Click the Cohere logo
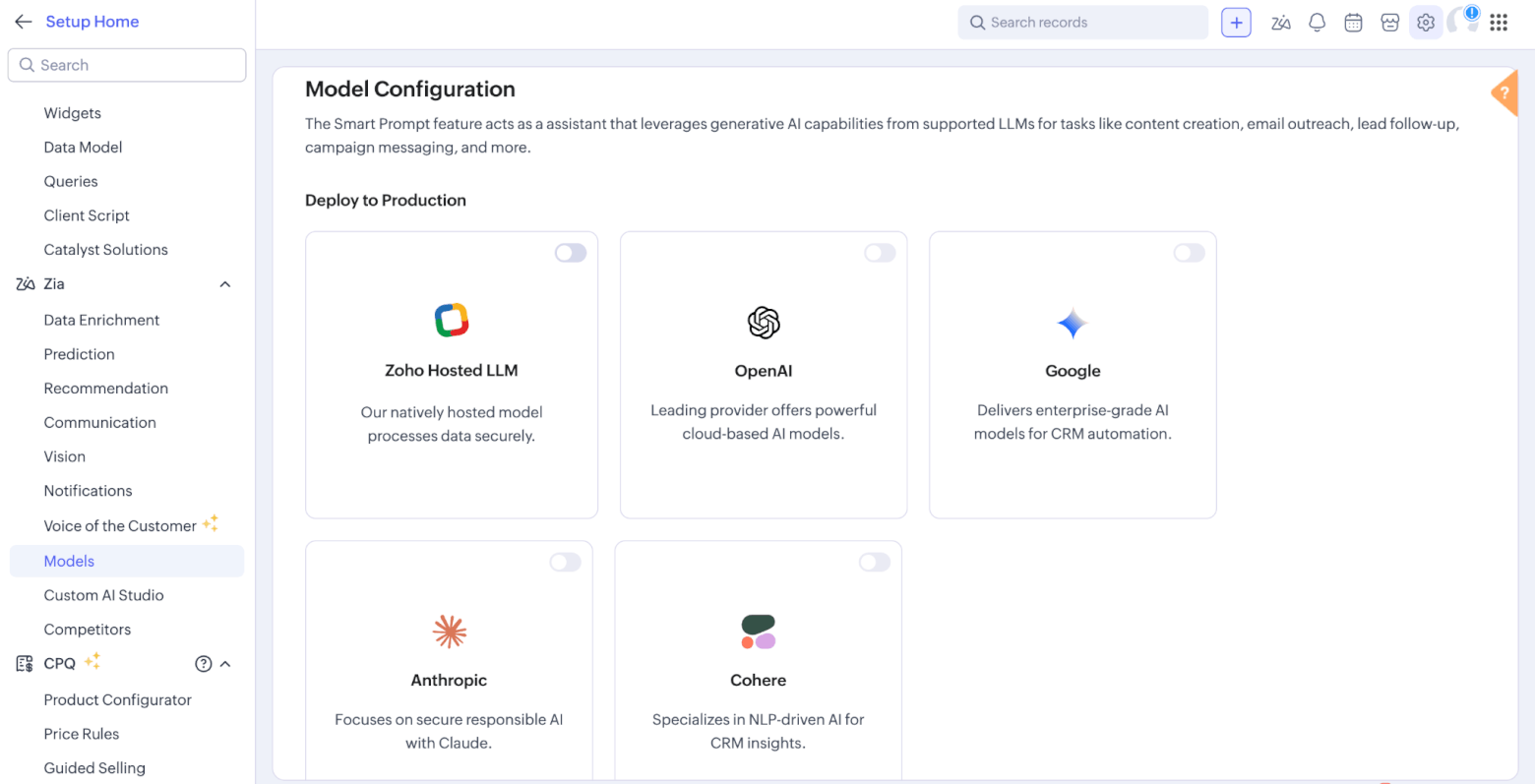Image resolution: width=1535 pixels, height=784 pixels. (759, 632)
